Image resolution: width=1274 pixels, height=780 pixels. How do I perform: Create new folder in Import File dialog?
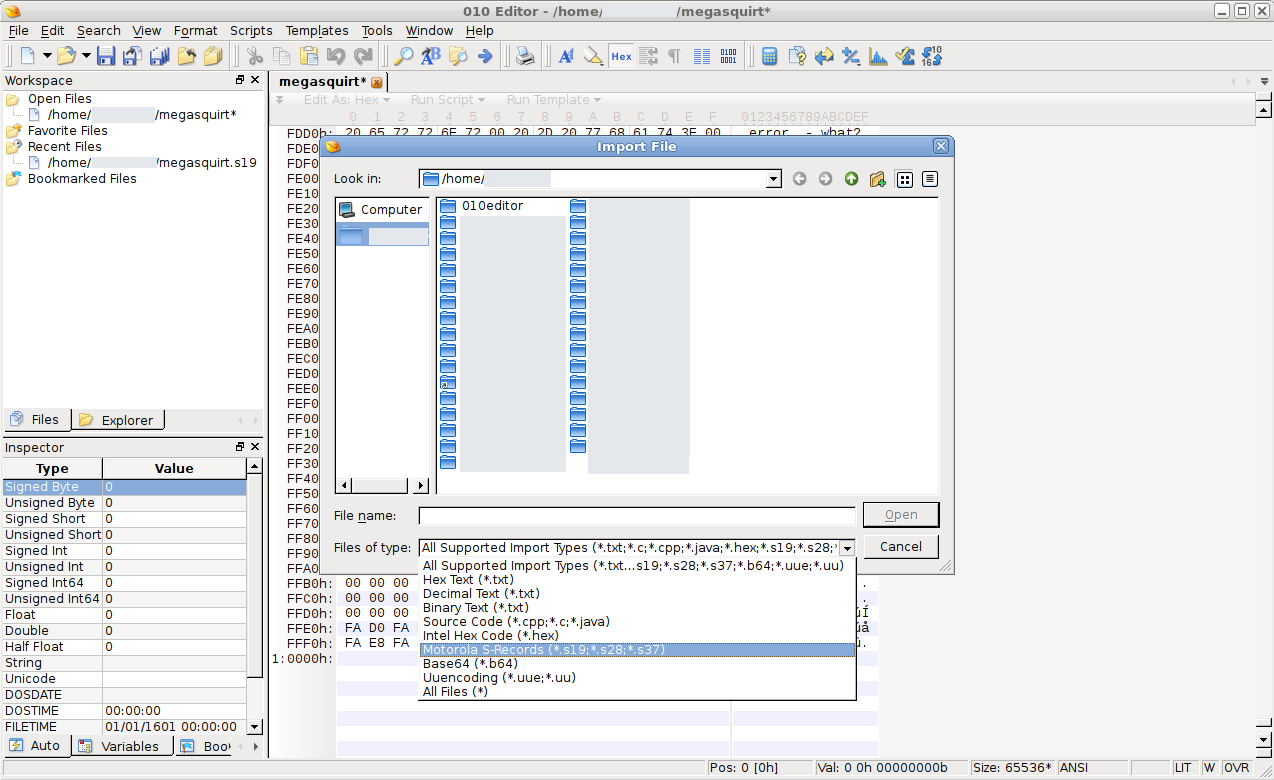(878, 179)
